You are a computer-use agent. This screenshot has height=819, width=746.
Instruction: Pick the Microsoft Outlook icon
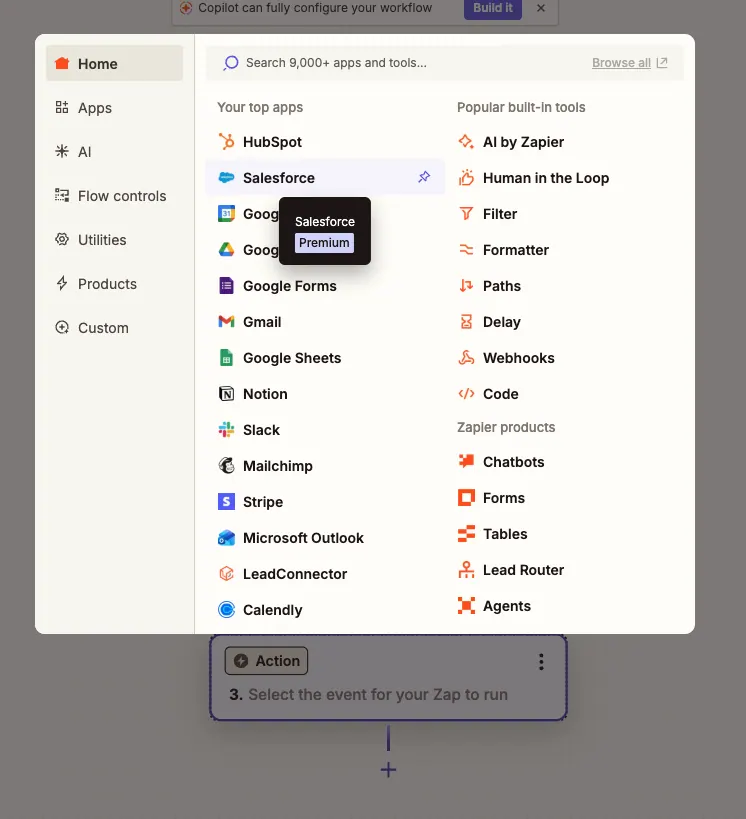226,537
